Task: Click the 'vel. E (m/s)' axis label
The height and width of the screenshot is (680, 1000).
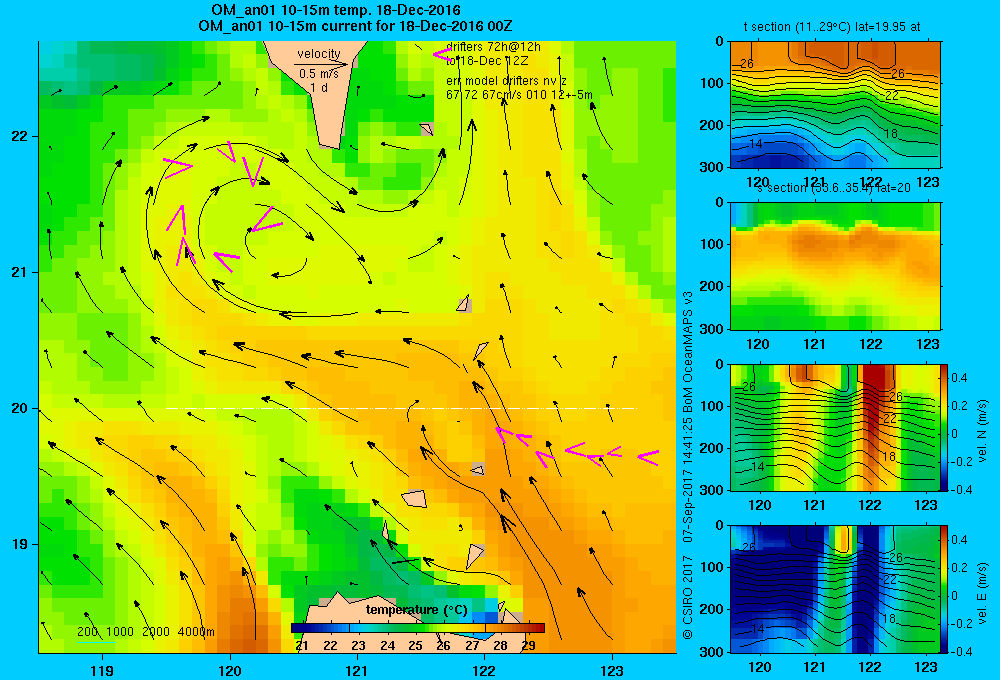Action: point(982,593)
